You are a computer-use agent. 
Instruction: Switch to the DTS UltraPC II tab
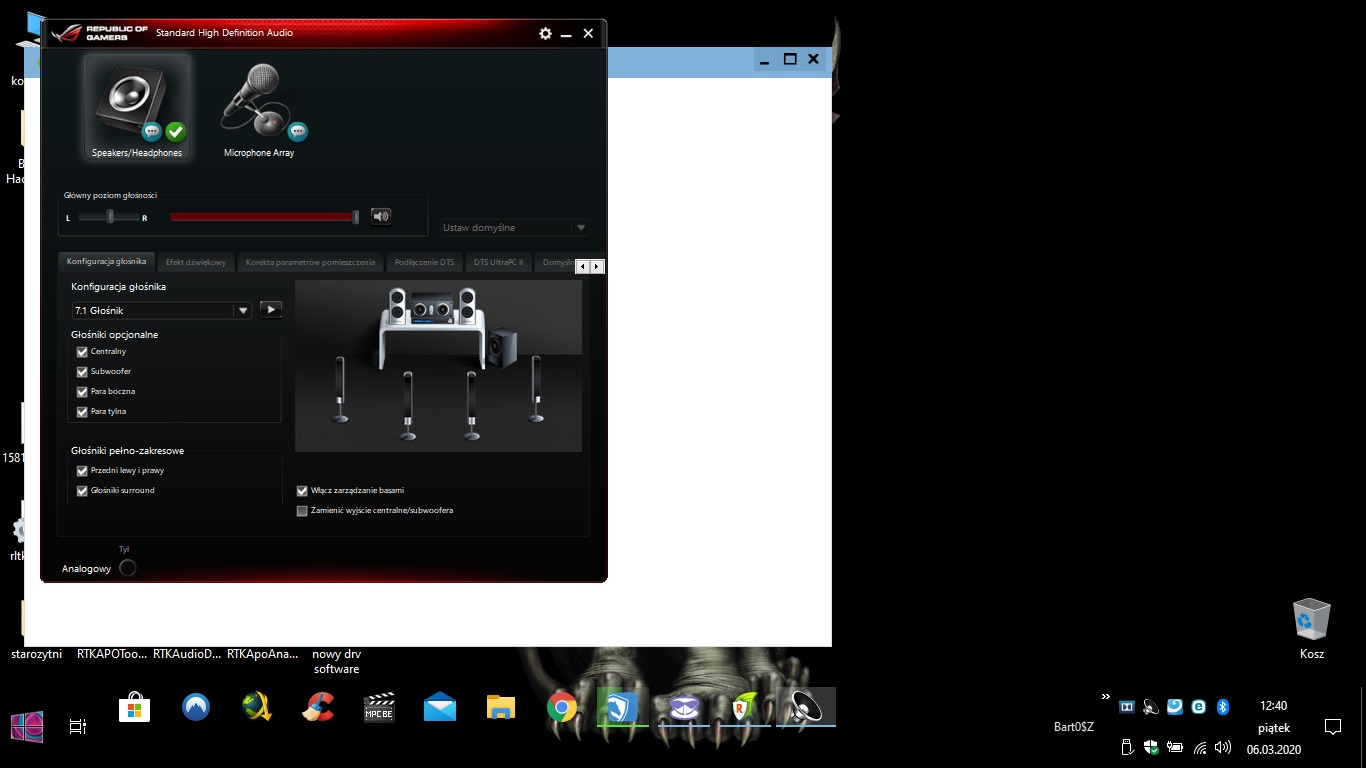(498, 262)
